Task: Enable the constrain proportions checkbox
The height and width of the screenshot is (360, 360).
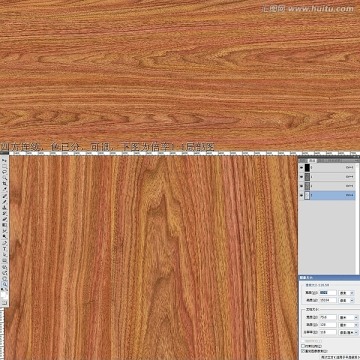Action: click(303, 346)
